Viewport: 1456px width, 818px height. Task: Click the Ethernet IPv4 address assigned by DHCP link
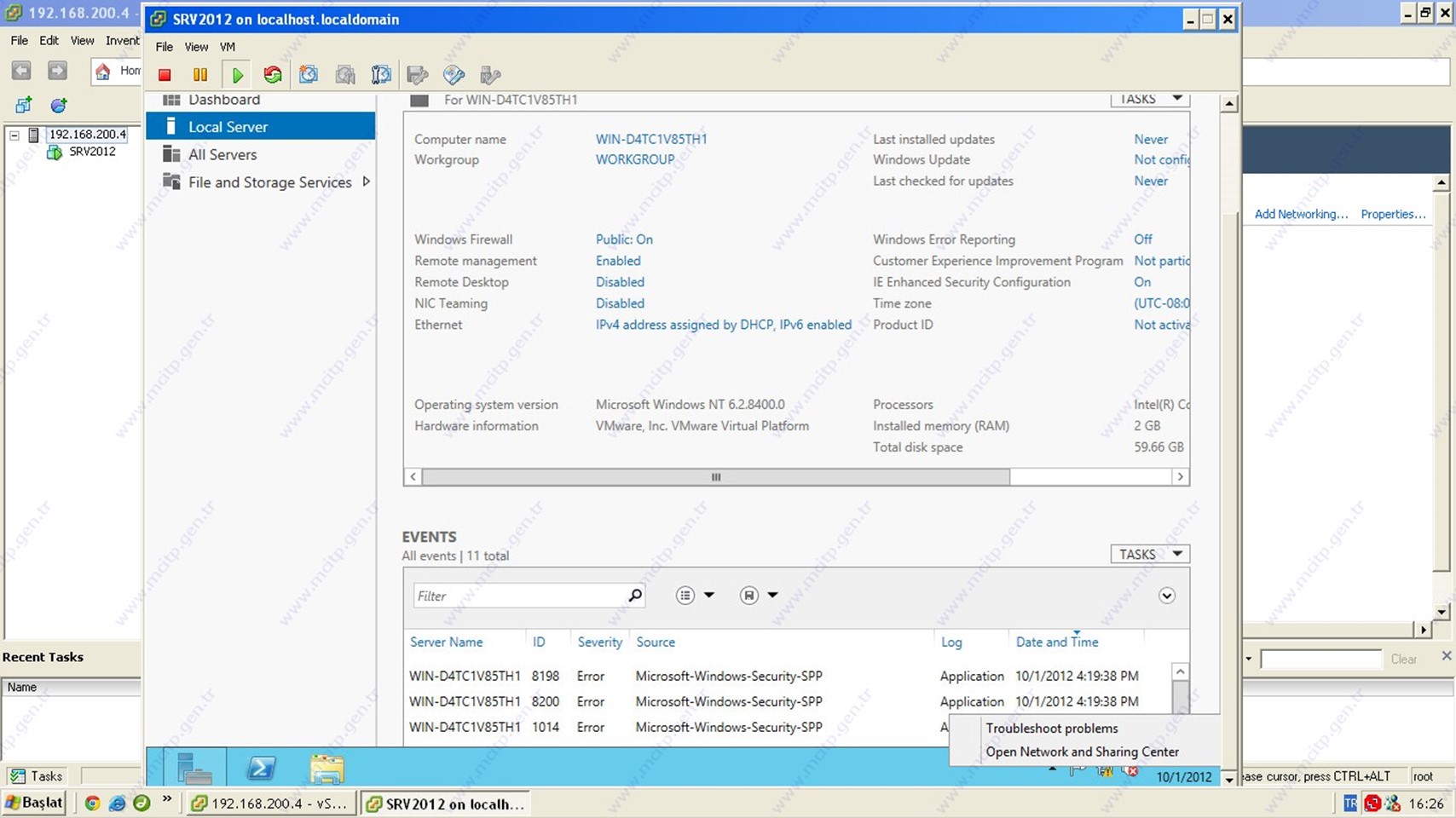(724, 325)
